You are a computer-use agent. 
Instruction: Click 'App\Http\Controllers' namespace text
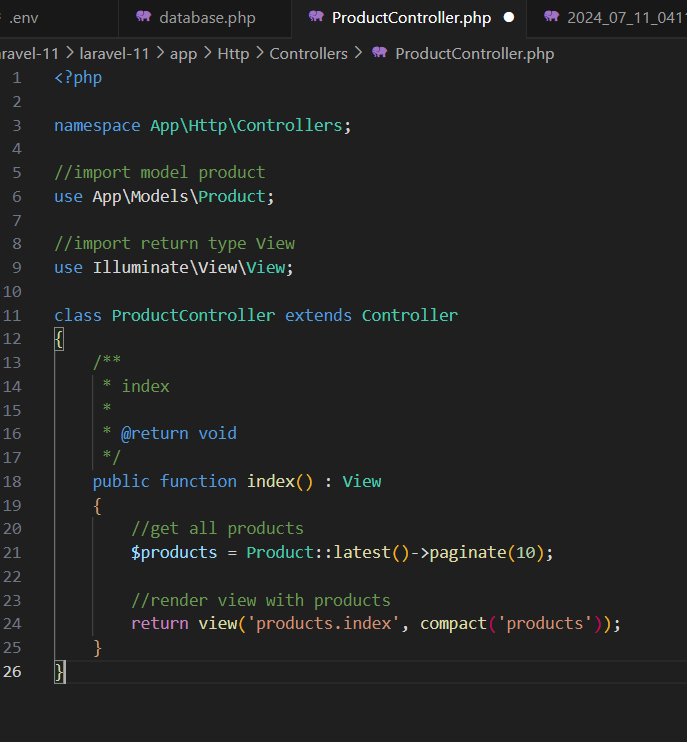(246, 126)
